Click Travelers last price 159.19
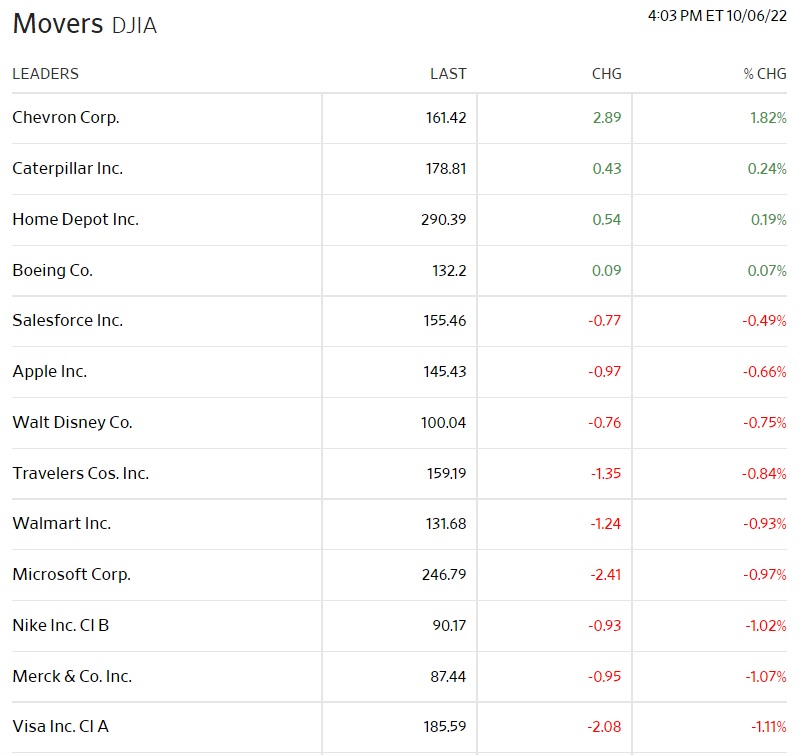This screenshot has height=755, width=805. click(447, 473)
